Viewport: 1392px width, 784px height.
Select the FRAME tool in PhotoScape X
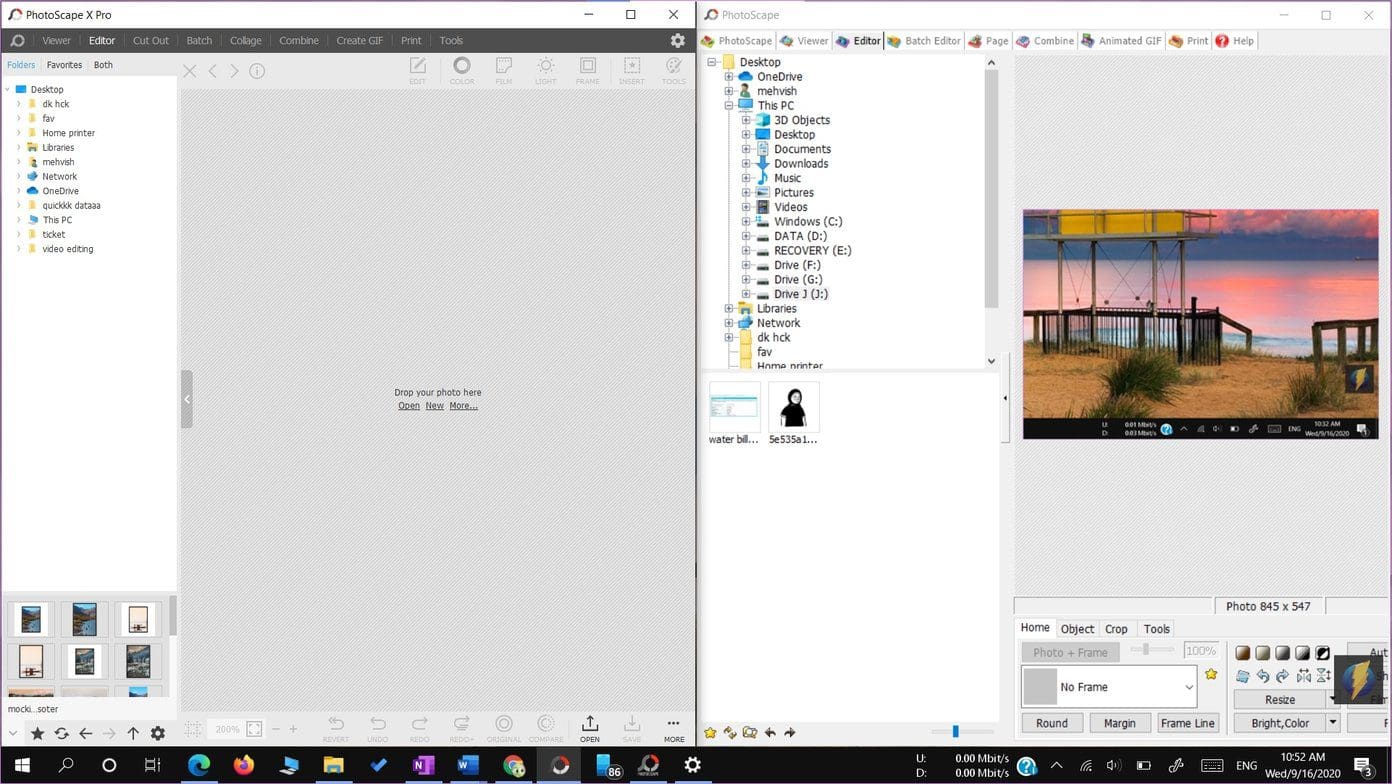click(x=588, y=69)
